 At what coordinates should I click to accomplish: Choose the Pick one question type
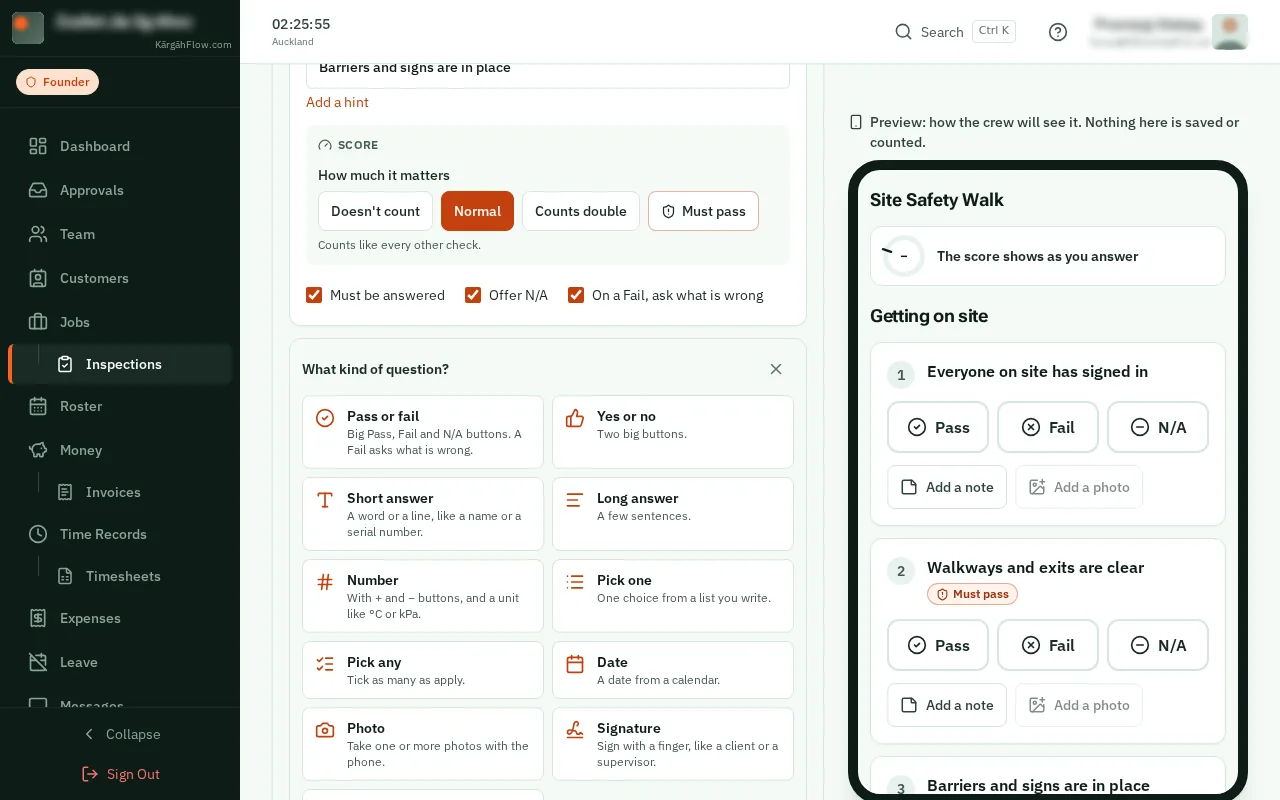tap(673, 596)
